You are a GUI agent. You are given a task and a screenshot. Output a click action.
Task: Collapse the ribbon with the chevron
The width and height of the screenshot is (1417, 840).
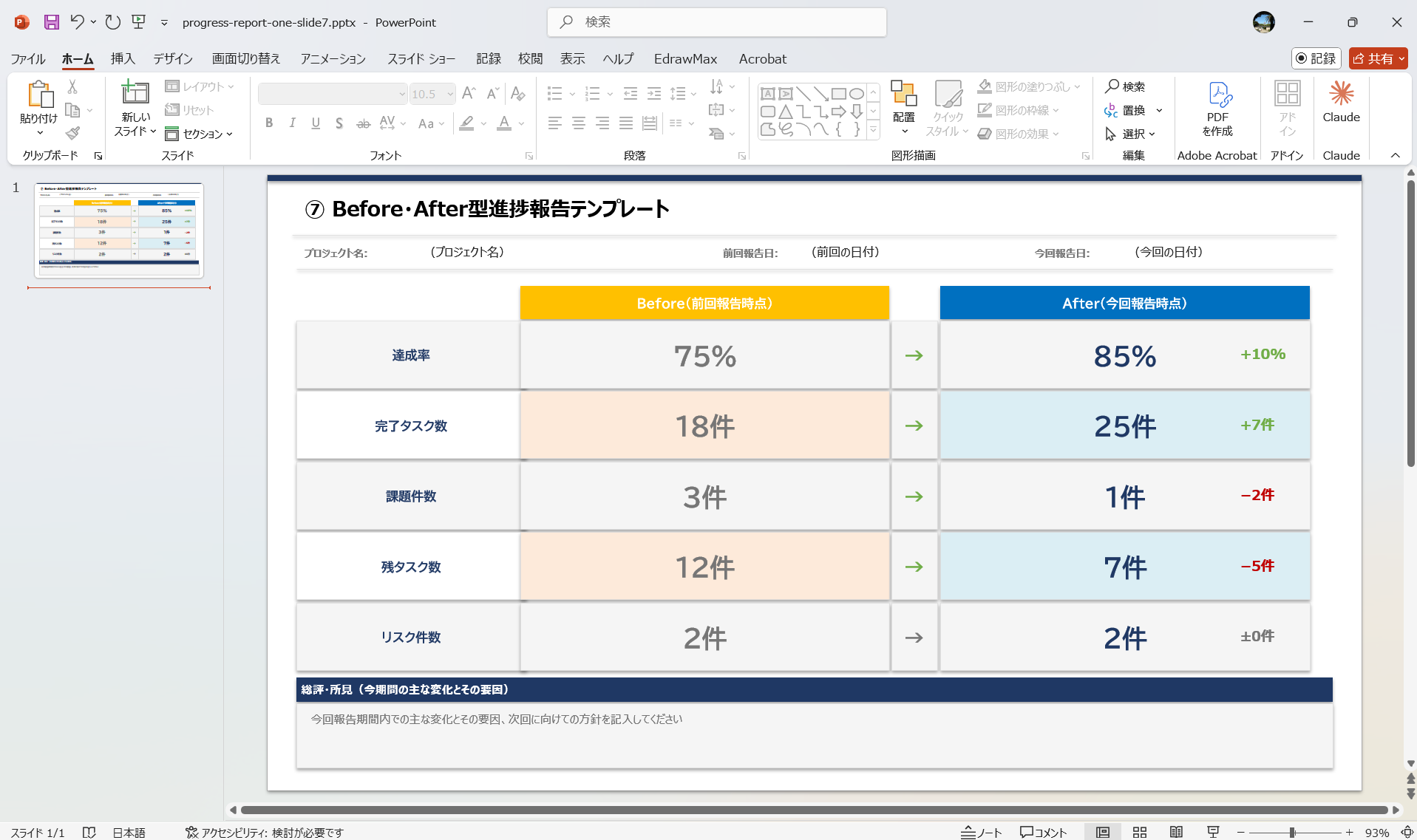[x=1396, y=155]
